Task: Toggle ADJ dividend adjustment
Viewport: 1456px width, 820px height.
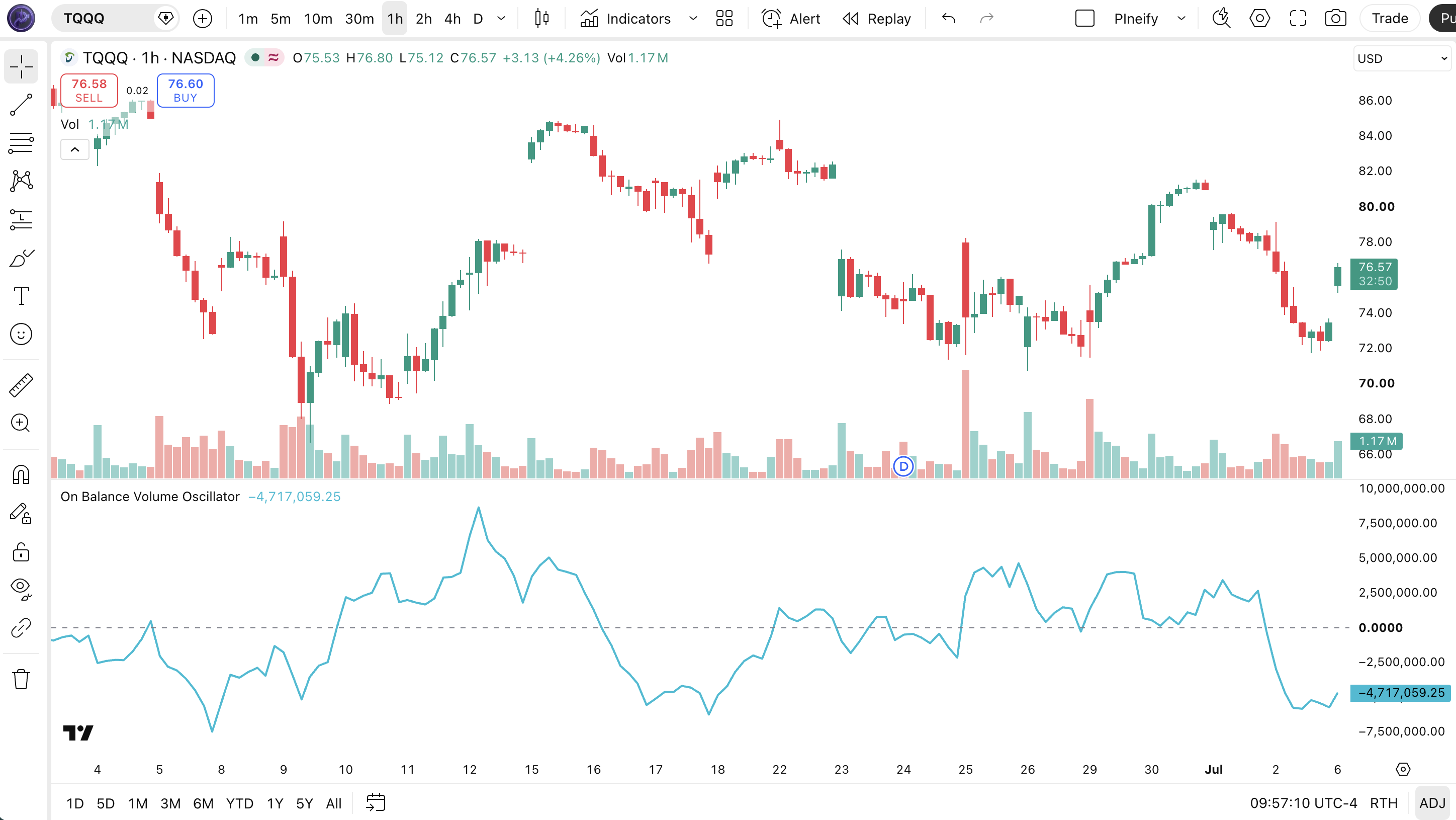Action: click(1432, 803)
